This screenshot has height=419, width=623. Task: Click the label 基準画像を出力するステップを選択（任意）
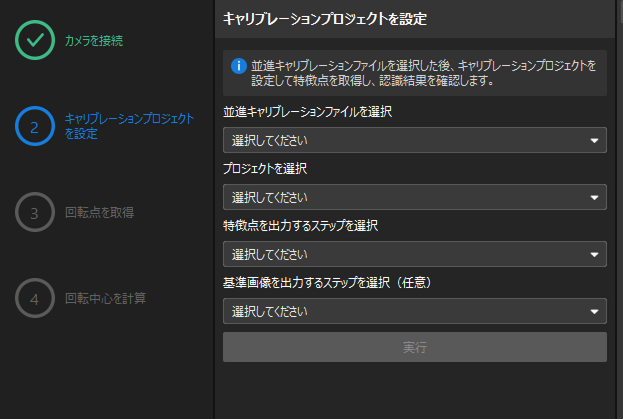[327, 282]
